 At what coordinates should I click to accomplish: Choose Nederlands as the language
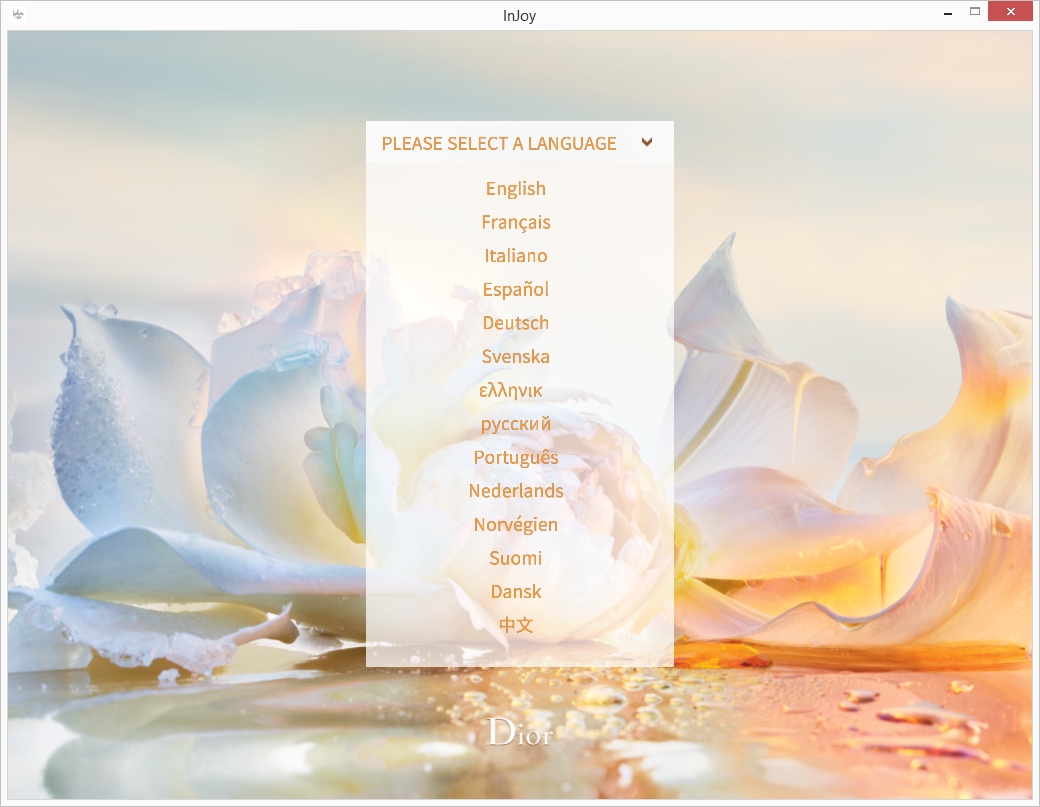515,491
